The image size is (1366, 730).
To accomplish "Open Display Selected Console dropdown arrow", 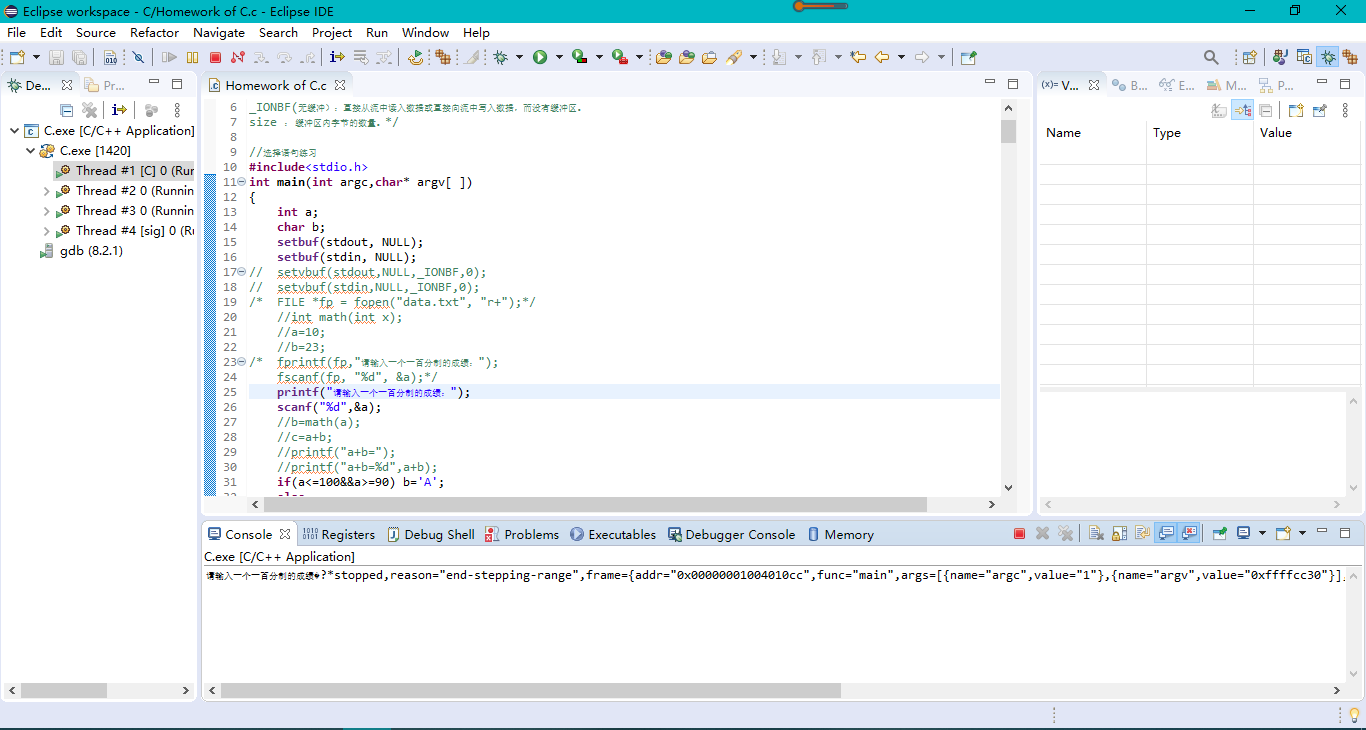I will click(1262, 534).
